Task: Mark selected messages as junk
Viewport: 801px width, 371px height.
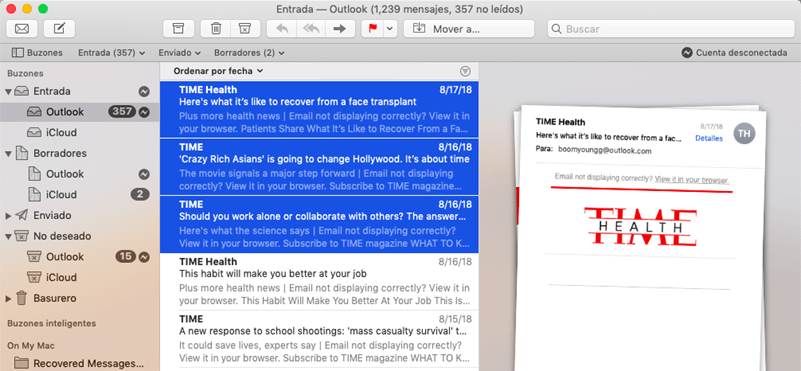Action: tap(246, 29)
